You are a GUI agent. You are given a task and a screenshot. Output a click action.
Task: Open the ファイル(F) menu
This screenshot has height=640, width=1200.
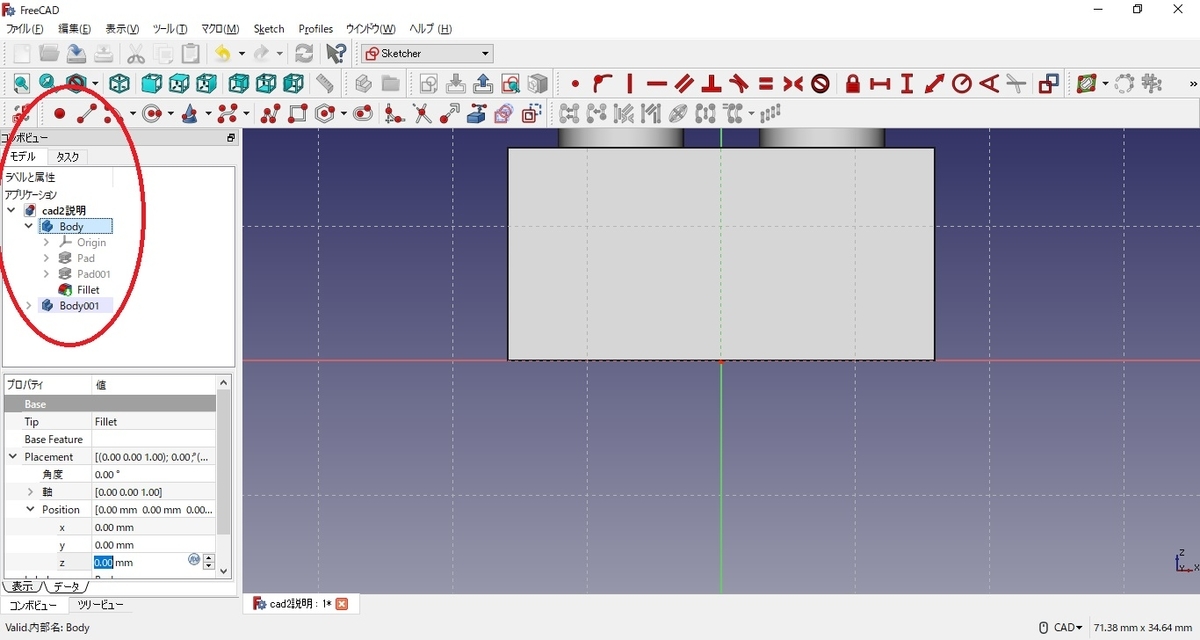[25, 29]
